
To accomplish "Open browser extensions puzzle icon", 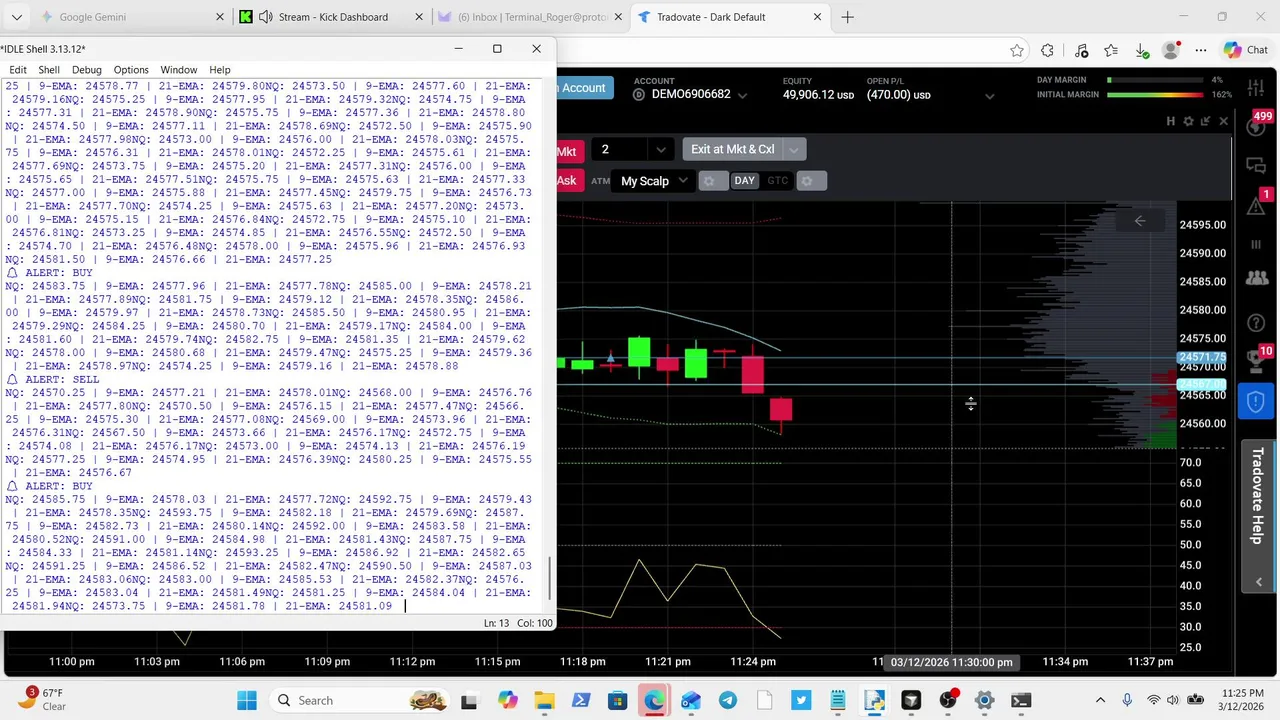I will click(1048, 50).
